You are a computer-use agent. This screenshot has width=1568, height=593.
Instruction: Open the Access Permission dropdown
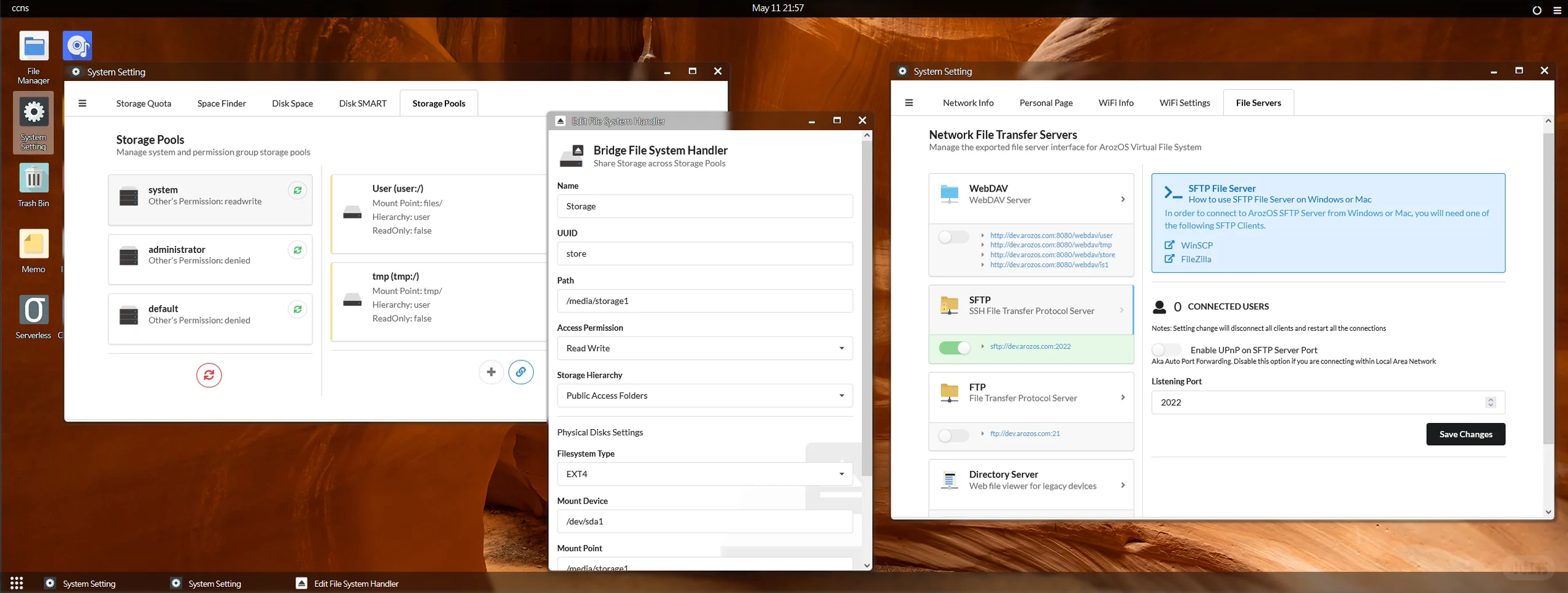[704, 348]
